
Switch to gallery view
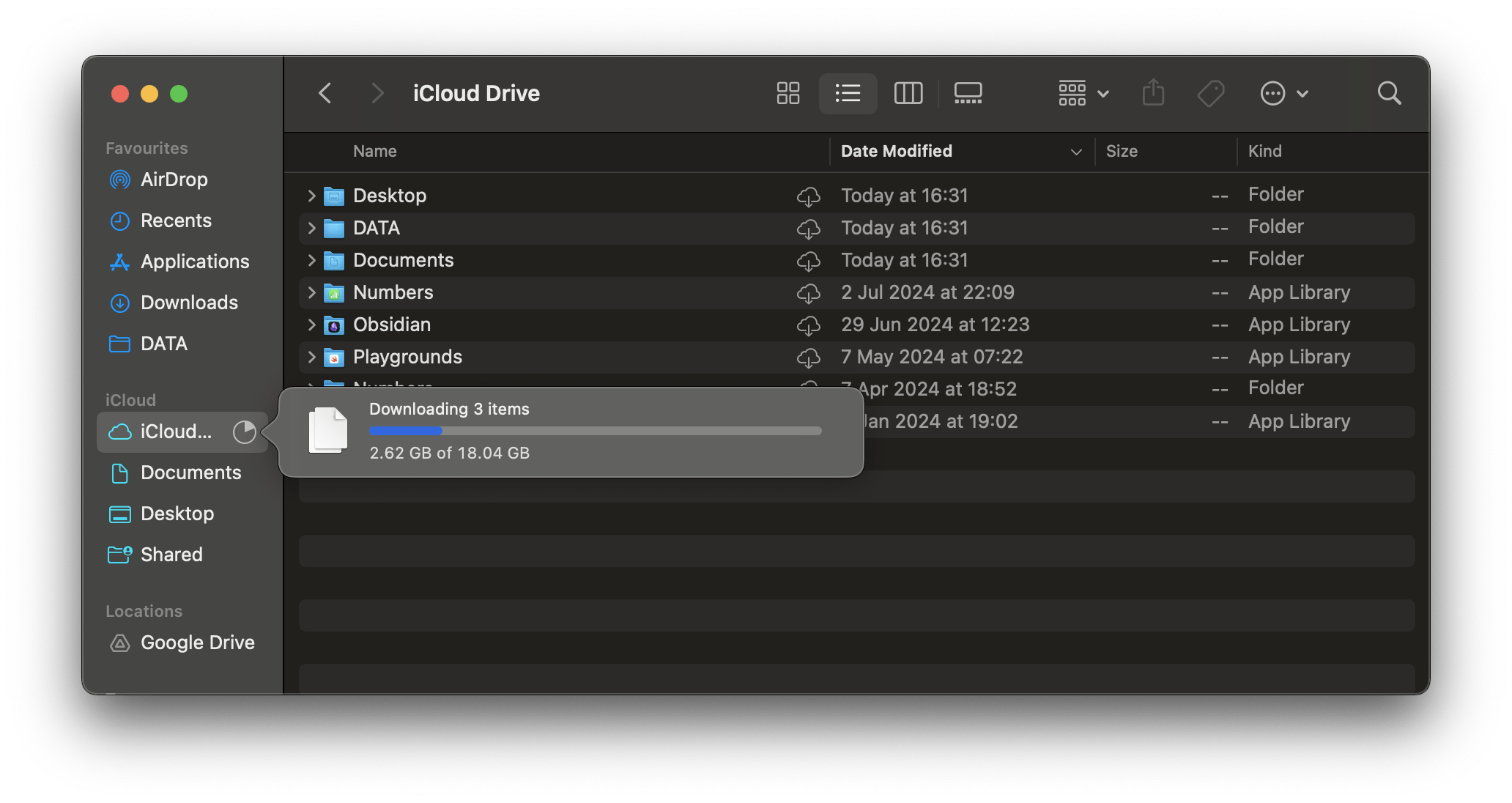tap(968, 93)
